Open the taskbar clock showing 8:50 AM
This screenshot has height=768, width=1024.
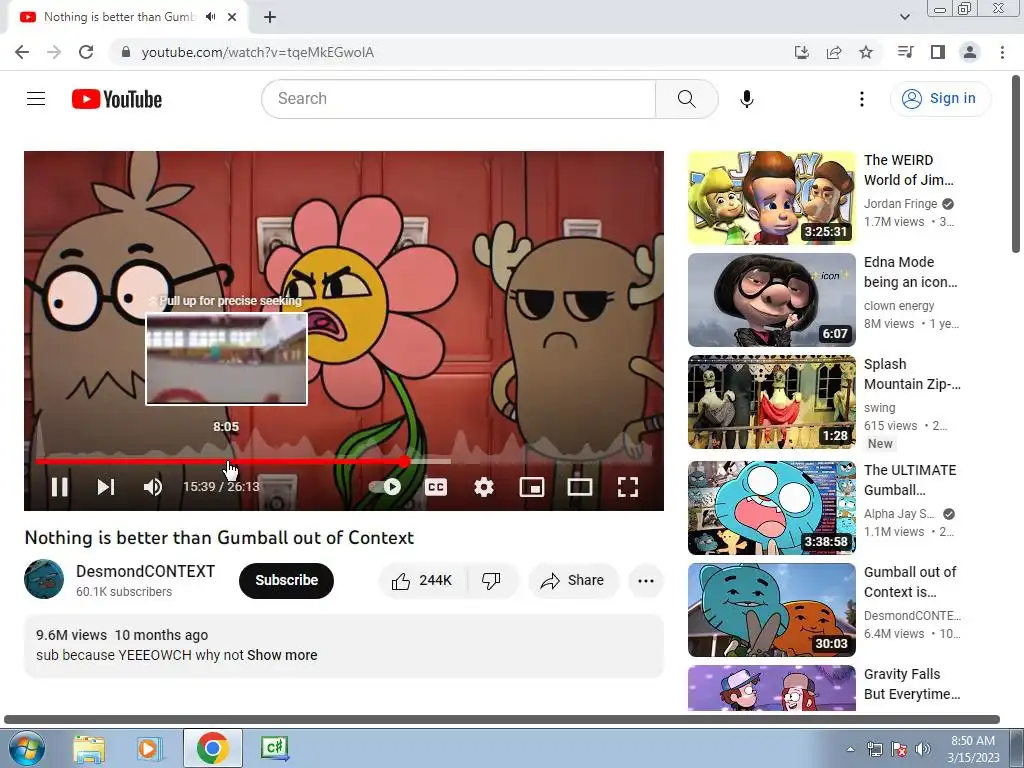pos(973,749)
